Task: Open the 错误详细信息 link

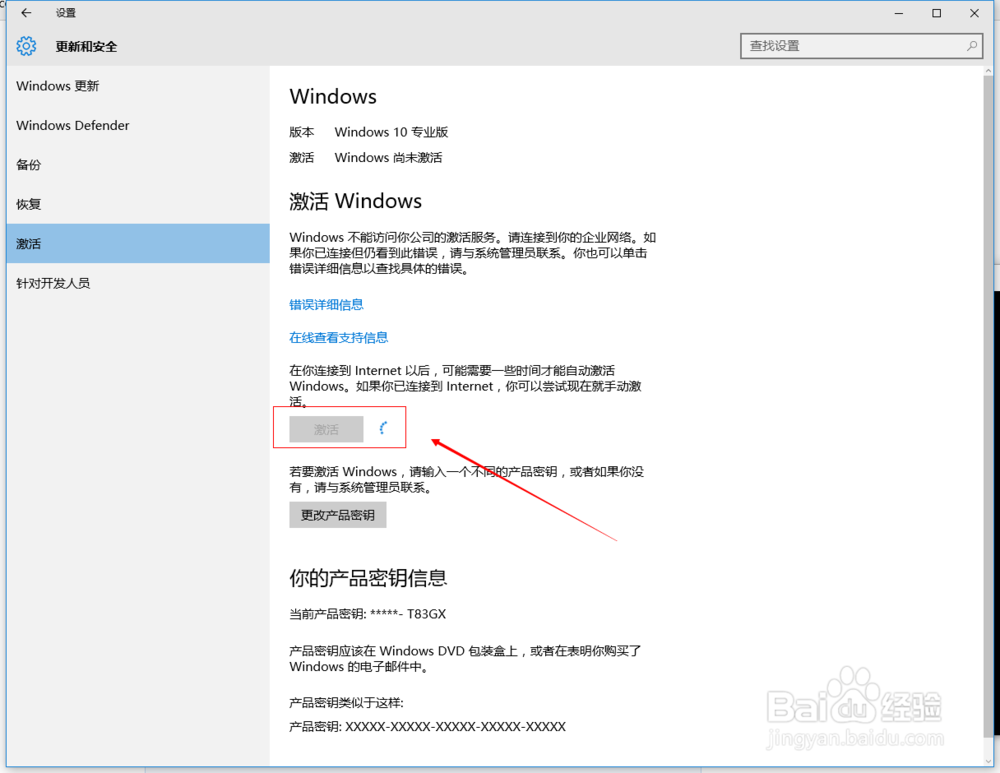Action: 324,304
